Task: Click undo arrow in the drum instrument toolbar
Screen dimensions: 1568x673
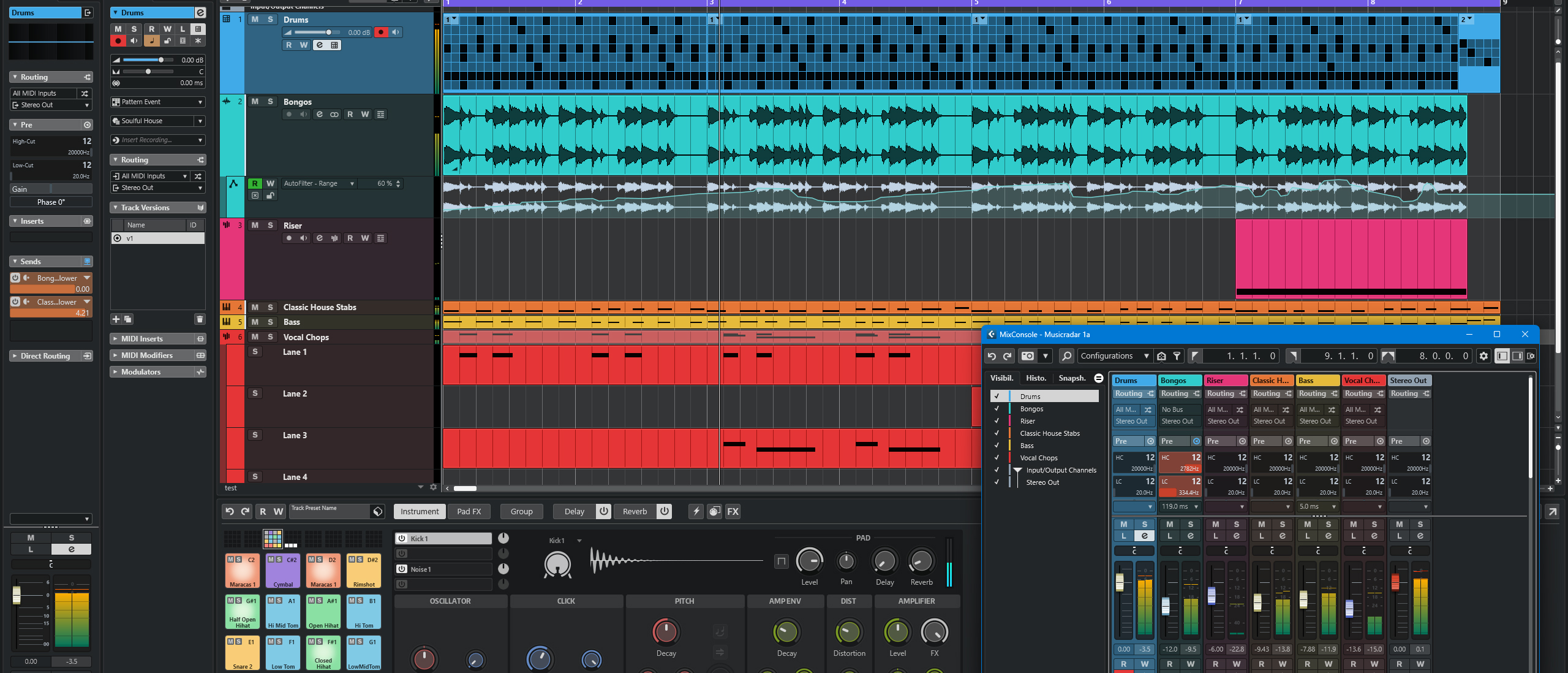Action: point(230,511)
